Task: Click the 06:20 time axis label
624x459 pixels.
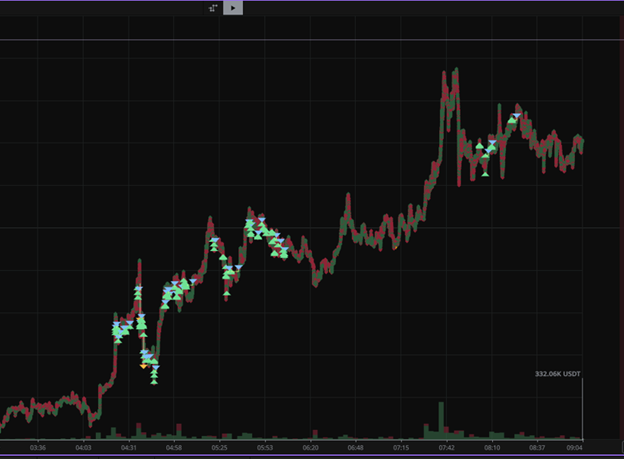Action: pos(310,448)
